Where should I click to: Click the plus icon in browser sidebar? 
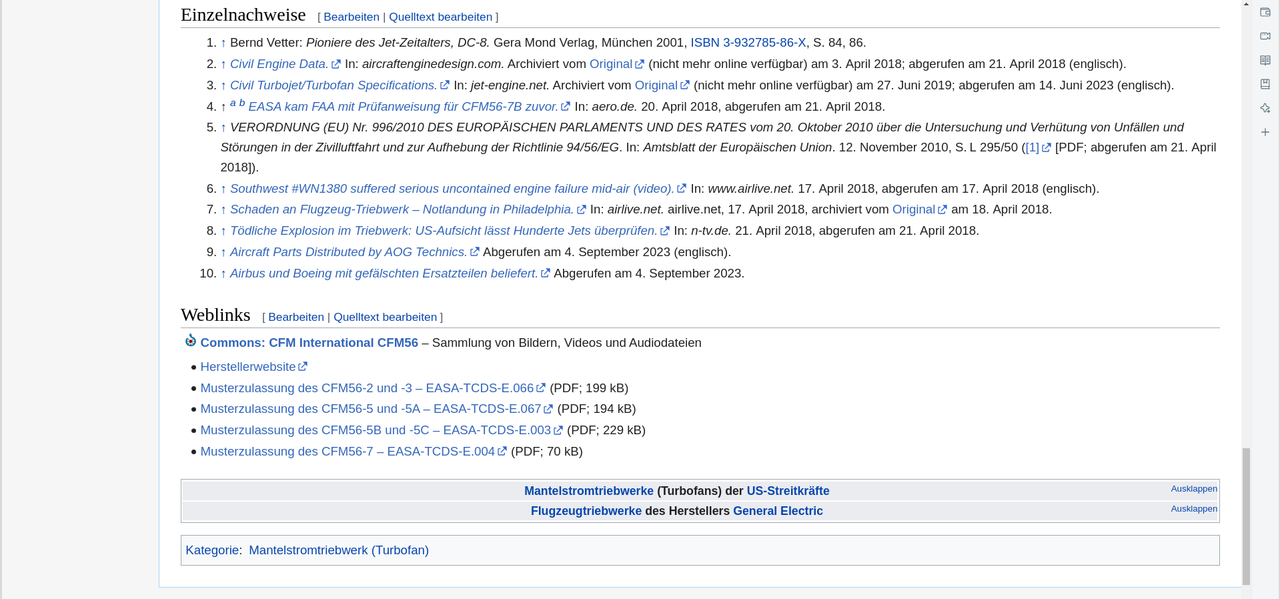(1265, 132)
